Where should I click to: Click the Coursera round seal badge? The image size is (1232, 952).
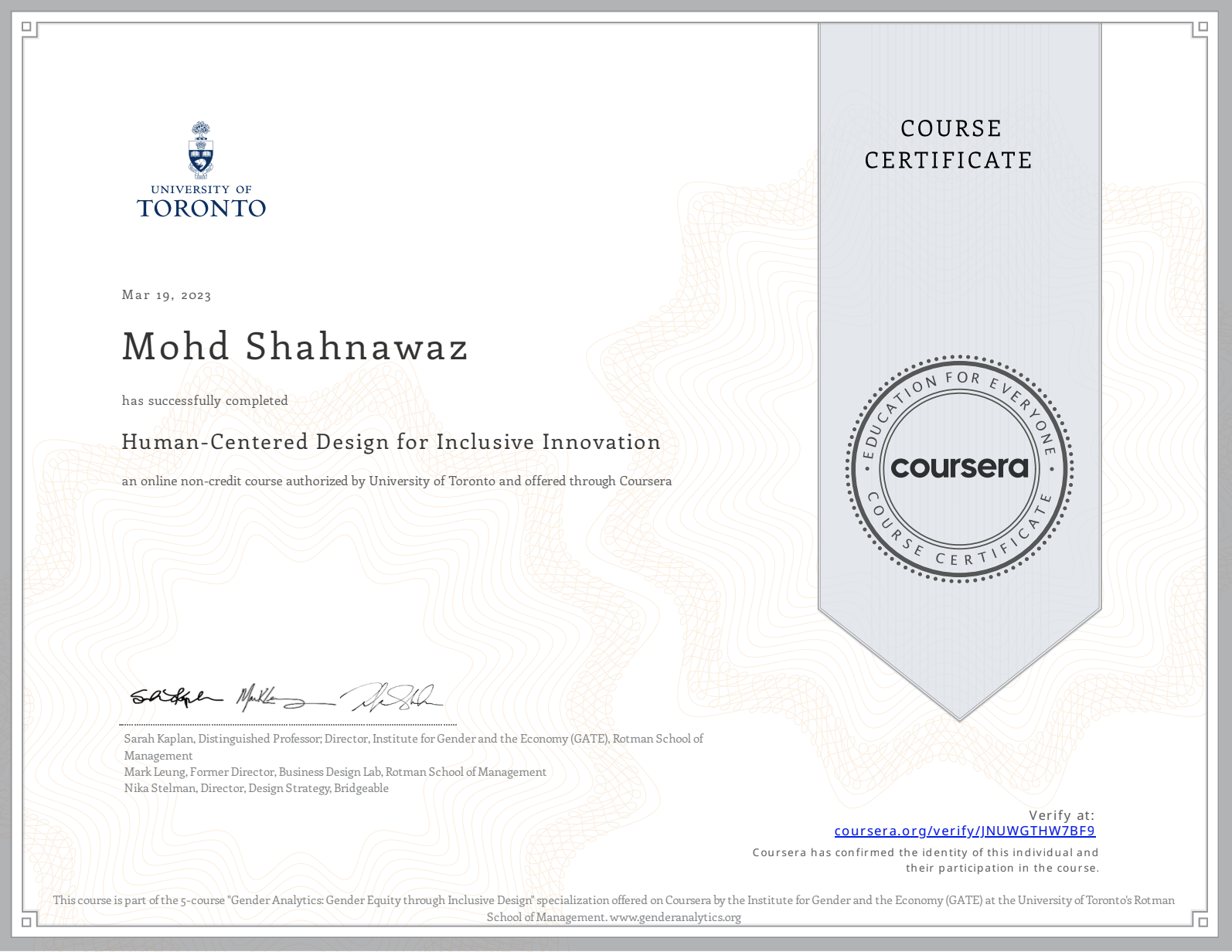[959, 468]
